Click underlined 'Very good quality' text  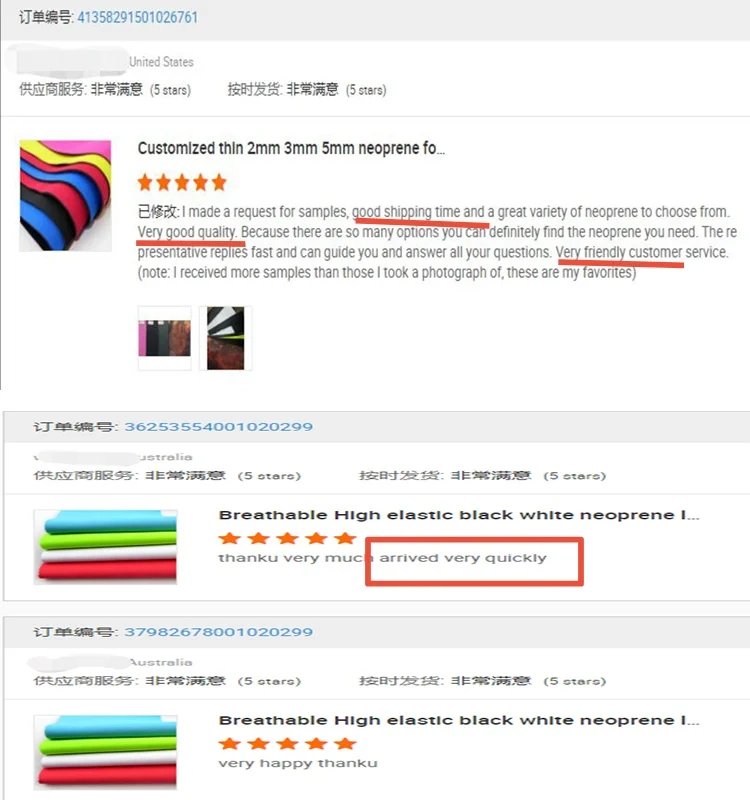[x=187, y=232]
